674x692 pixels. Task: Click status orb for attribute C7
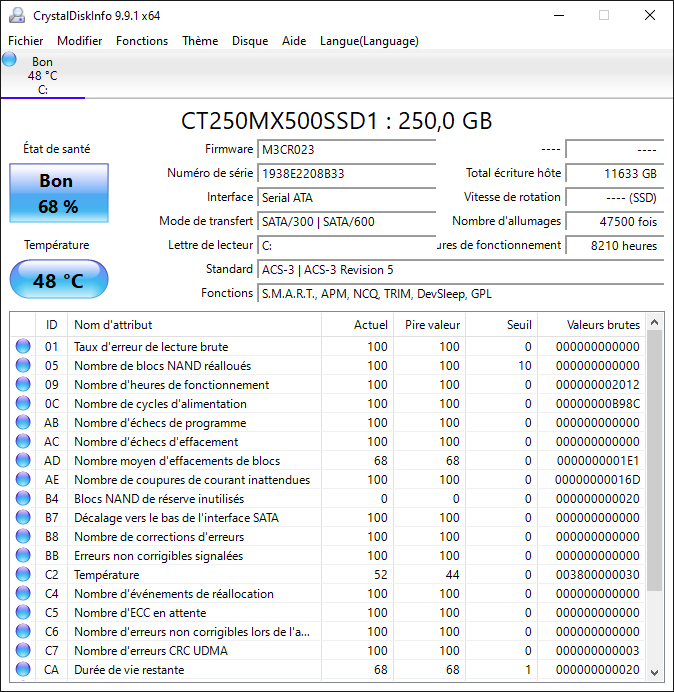tap(23, 650)
